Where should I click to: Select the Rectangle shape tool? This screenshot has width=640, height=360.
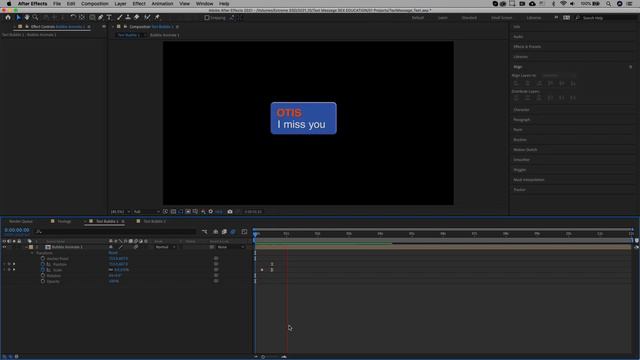coord(92,18)
